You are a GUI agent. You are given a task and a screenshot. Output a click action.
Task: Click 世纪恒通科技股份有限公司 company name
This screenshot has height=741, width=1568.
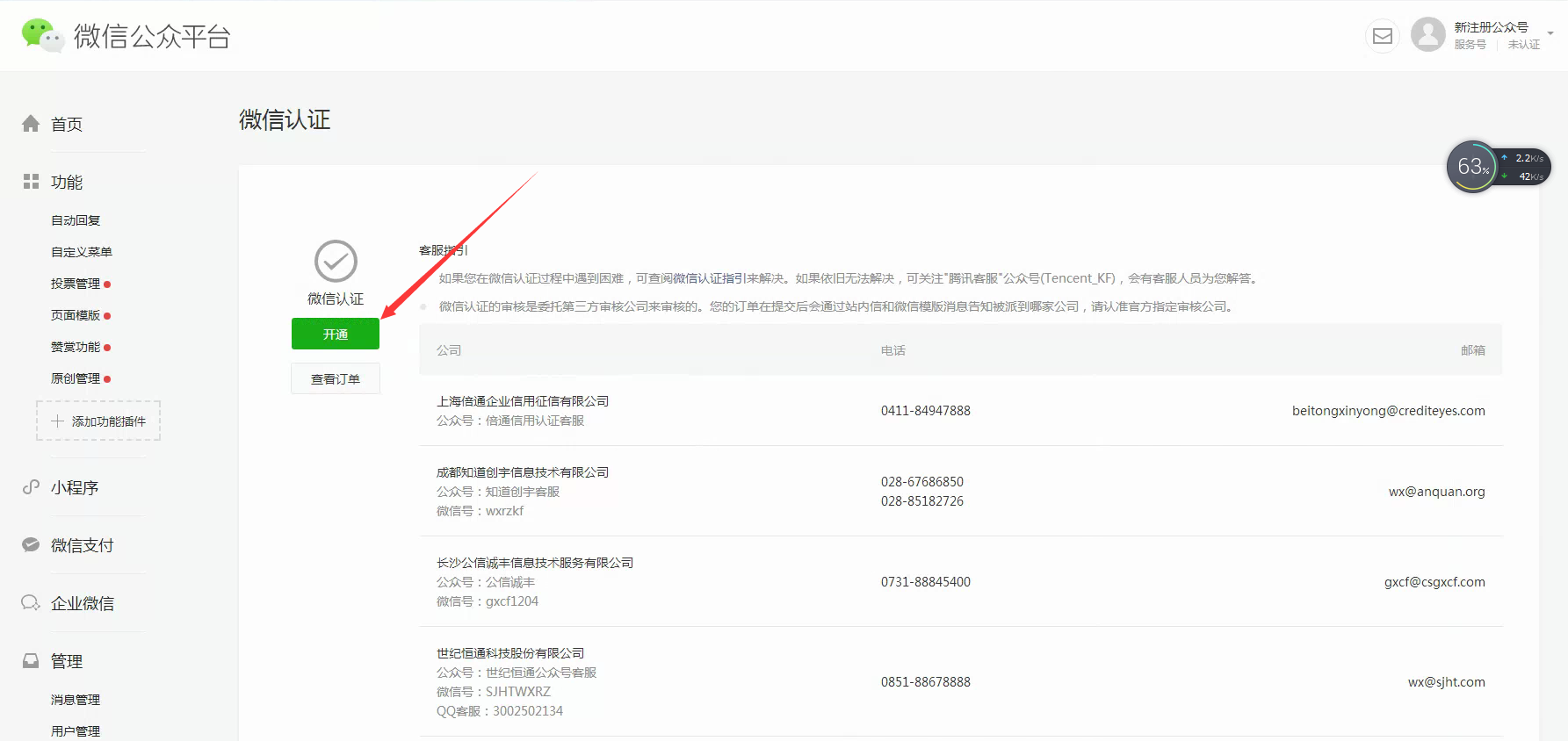(x=510, y=653)
